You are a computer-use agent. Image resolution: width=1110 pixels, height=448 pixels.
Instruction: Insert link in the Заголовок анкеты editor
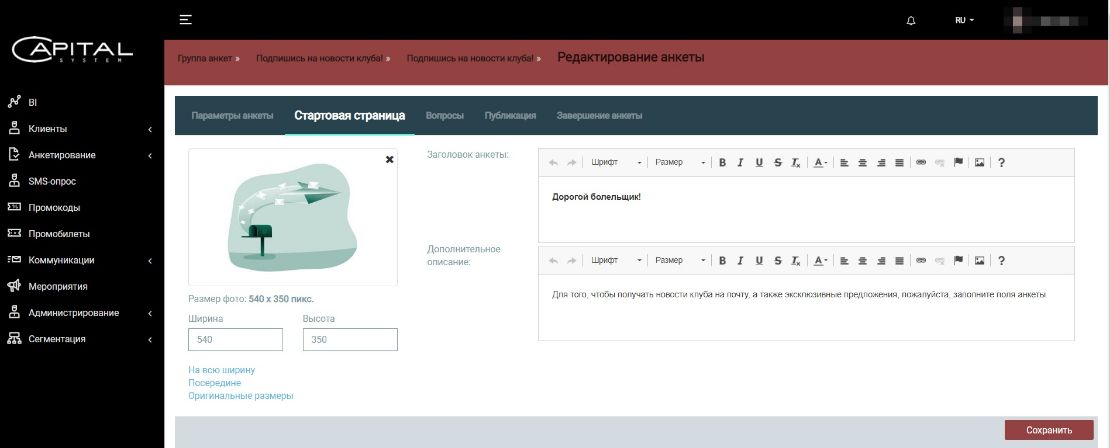point(921,162)
